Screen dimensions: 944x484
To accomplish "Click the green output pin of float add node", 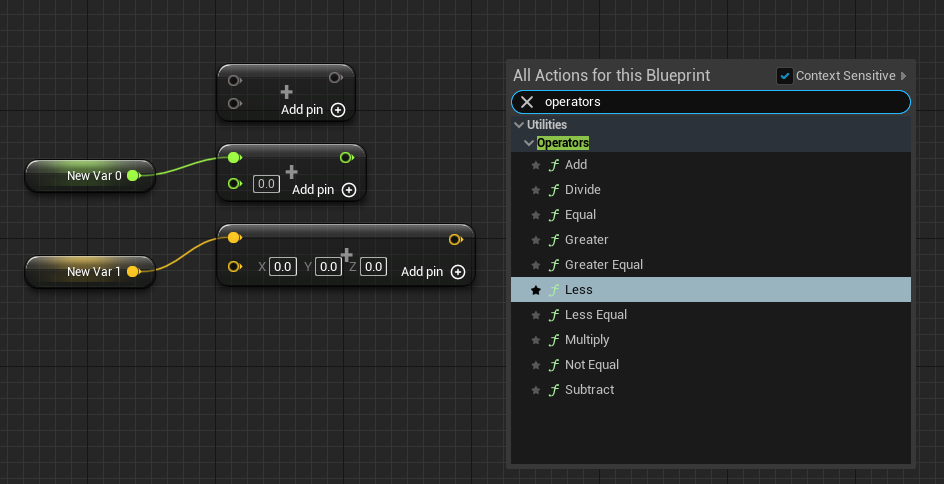I will coord(346,158).
